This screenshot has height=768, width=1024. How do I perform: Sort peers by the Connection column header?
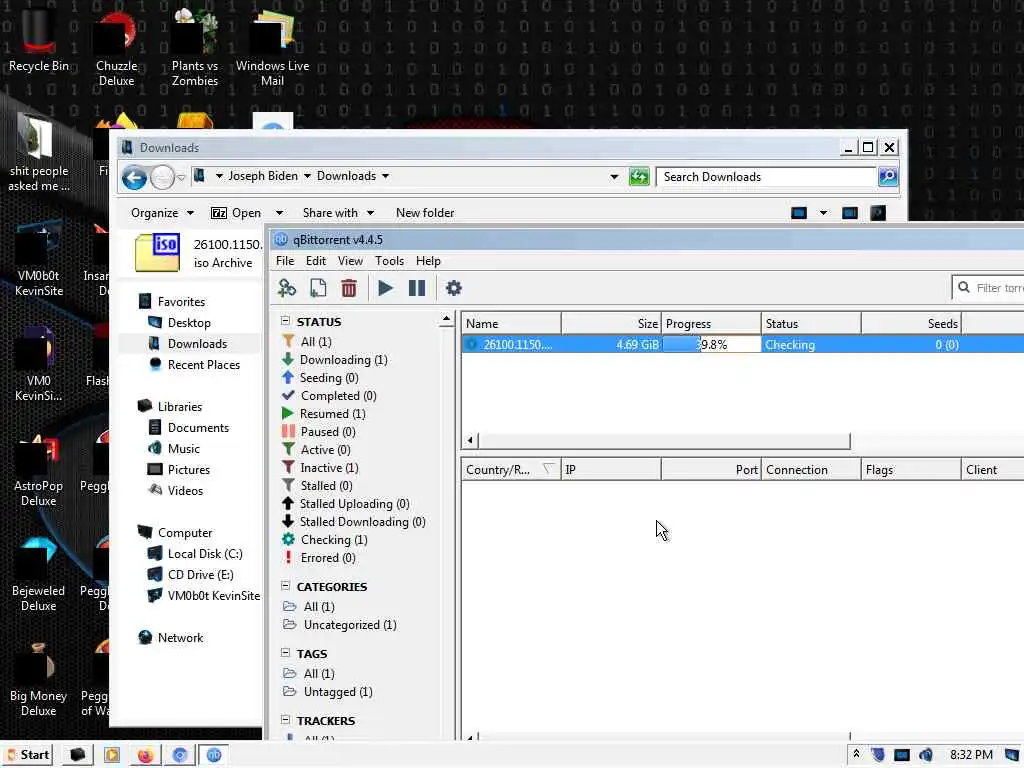click(x=810, y=470)
